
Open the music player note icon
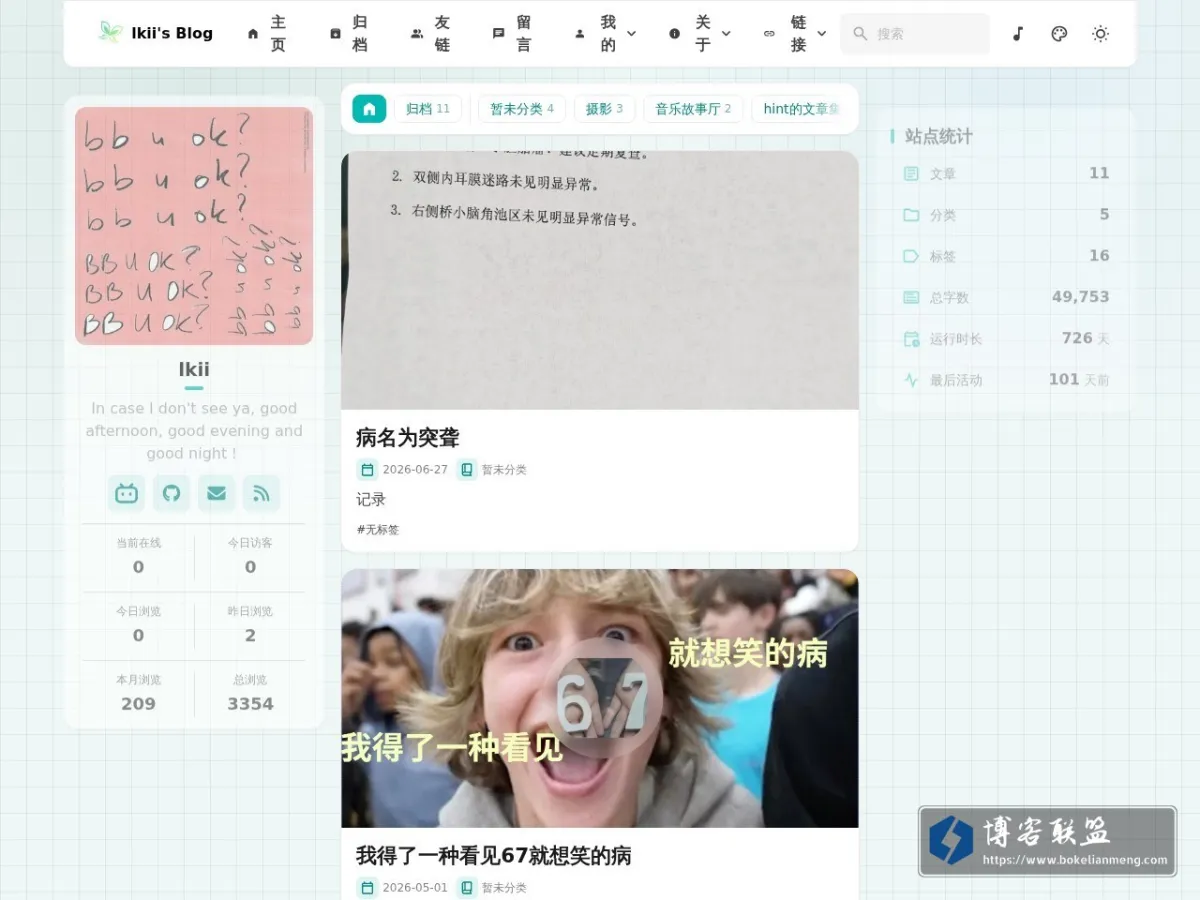tap(1018, 33)
